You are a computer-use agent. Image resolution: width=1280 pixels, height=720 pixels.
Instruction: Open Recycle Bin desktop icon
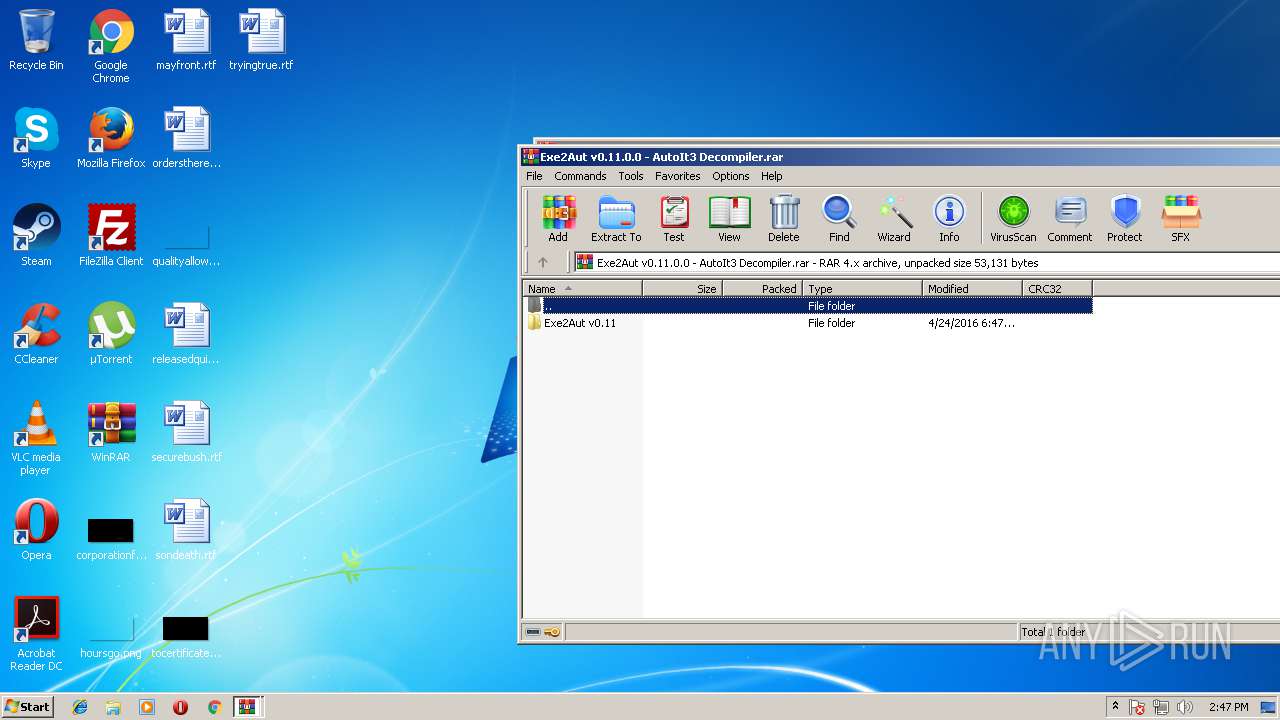click(x=36, y=41)
